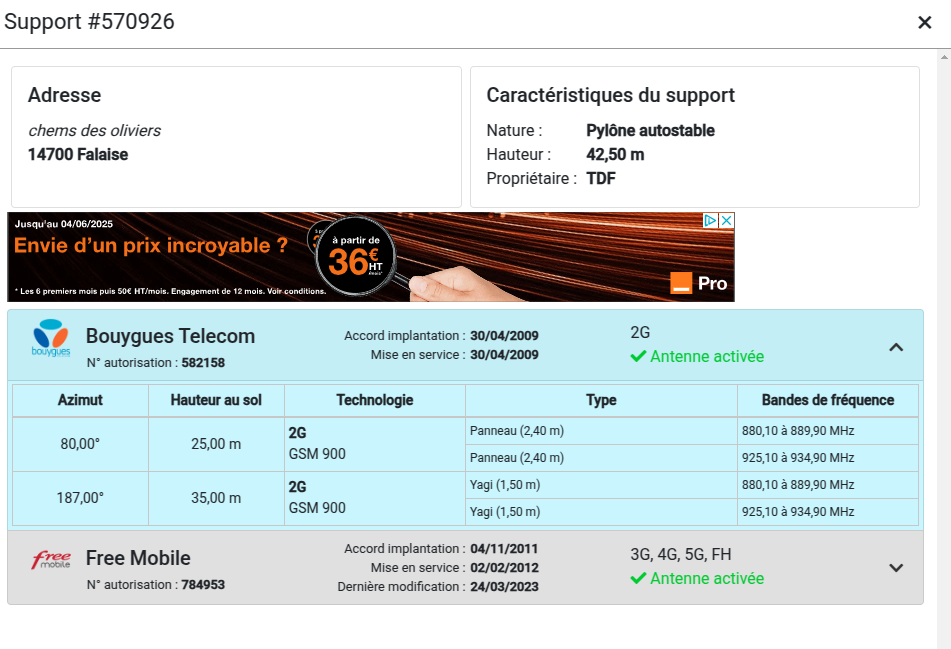Expand the Free Mobile section
The height and width of the screenshot is (649, 951).
click(x=896, y=568)
